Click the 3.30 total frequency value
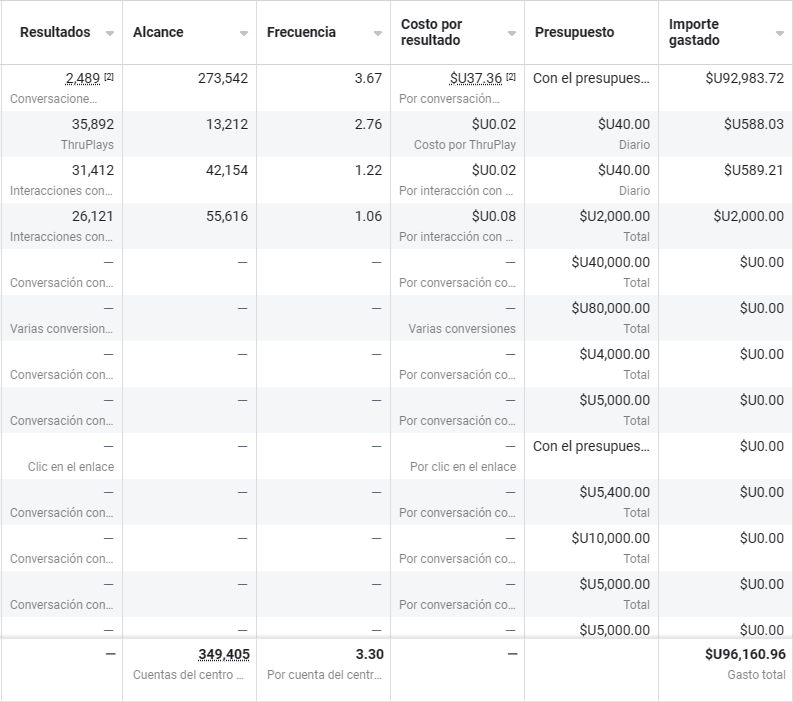 pos(369,654)
